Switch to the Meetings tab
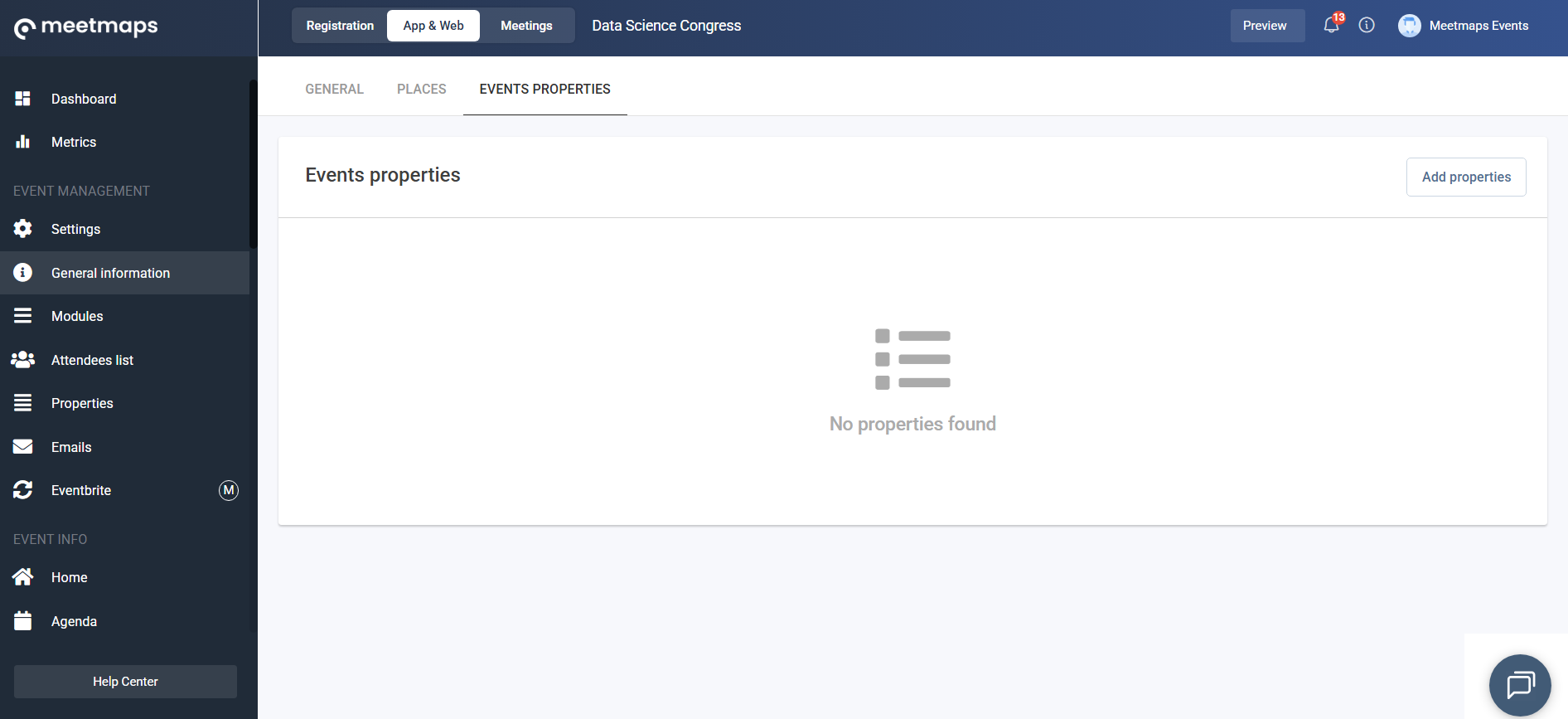 (526, 26)
